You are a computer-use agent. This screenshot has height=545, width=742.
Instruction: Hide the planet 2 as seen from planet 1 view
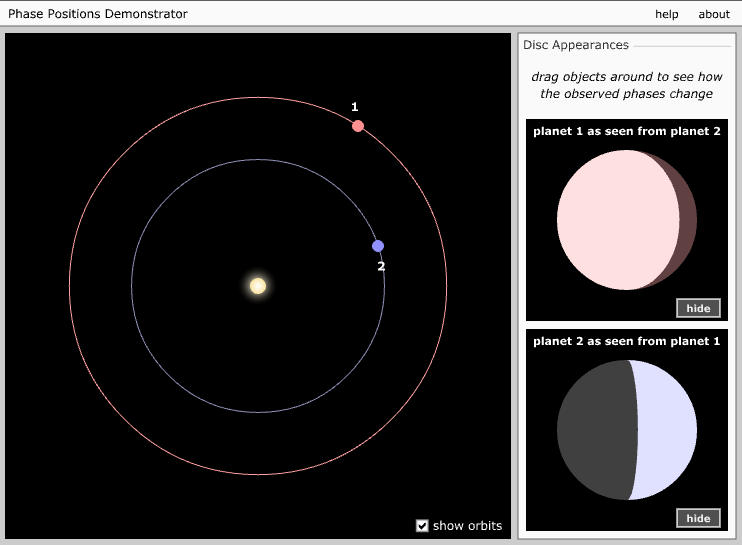(x=698, y=518)
